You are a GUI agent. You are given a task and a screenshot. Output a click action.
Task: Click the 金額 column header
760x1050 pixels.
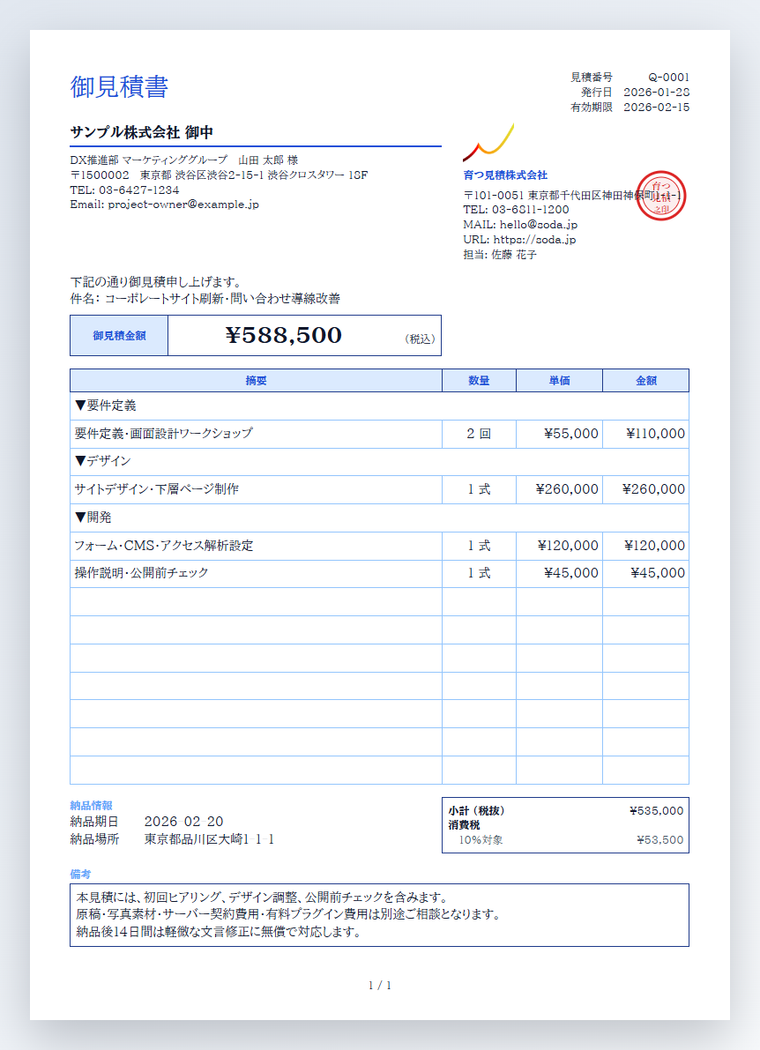click(645, 380)
